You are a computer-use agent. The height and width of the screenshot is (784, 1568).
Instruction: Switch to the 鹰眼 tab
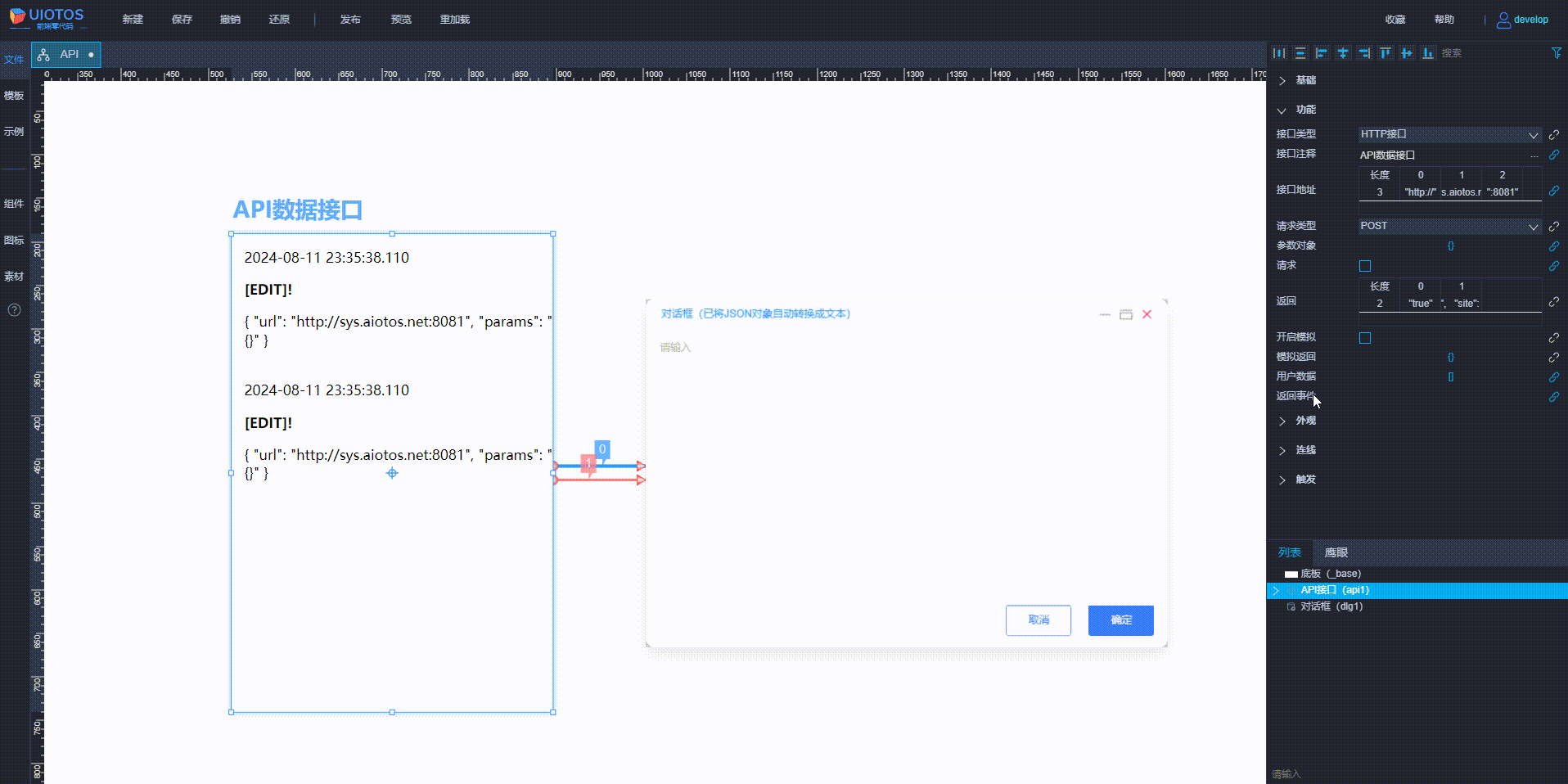1336,553
